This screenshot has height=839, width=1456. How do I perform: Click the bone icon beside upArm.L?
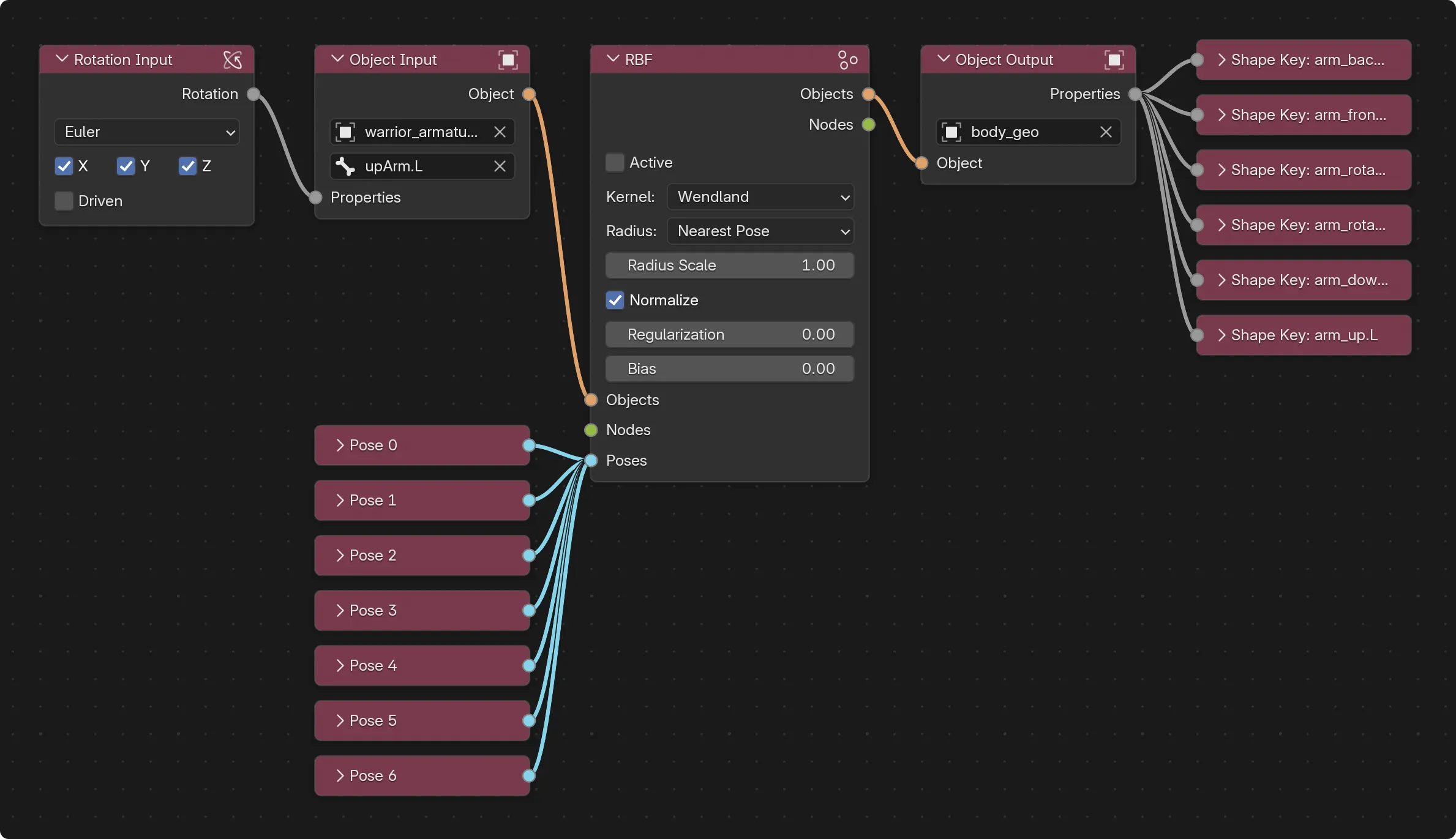345,166
